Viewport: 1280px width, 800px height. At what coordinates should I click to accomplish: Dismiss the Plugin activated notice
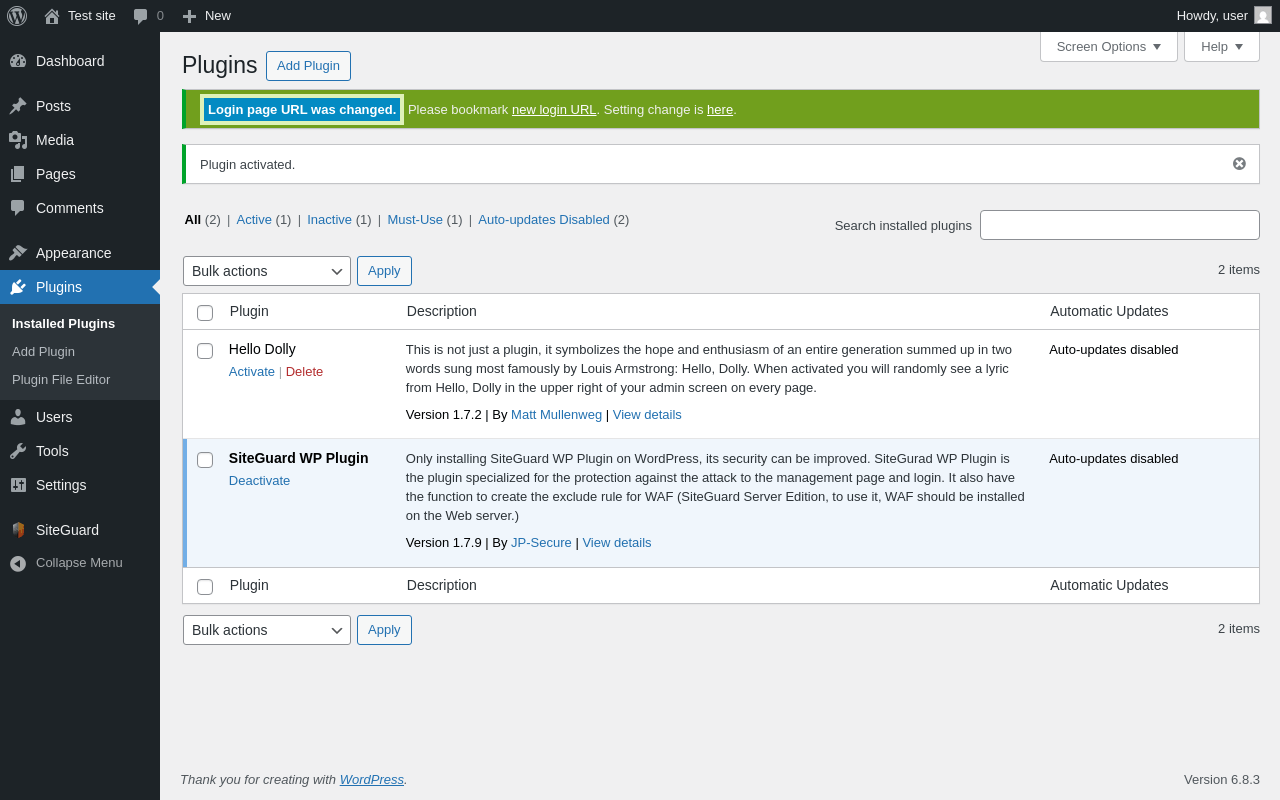coord(1239,164)
